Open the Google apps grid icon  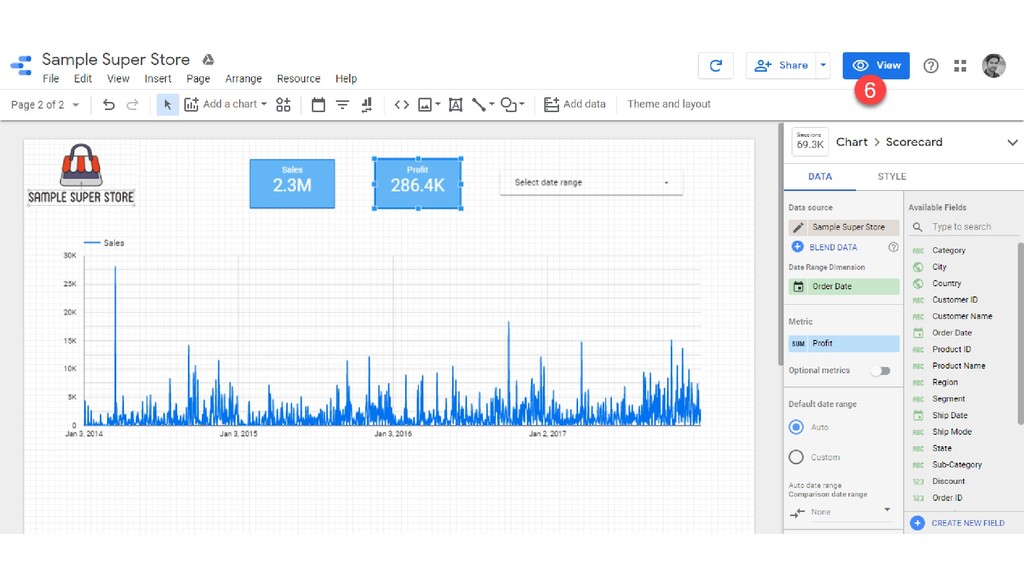click(x=960, y=66)
